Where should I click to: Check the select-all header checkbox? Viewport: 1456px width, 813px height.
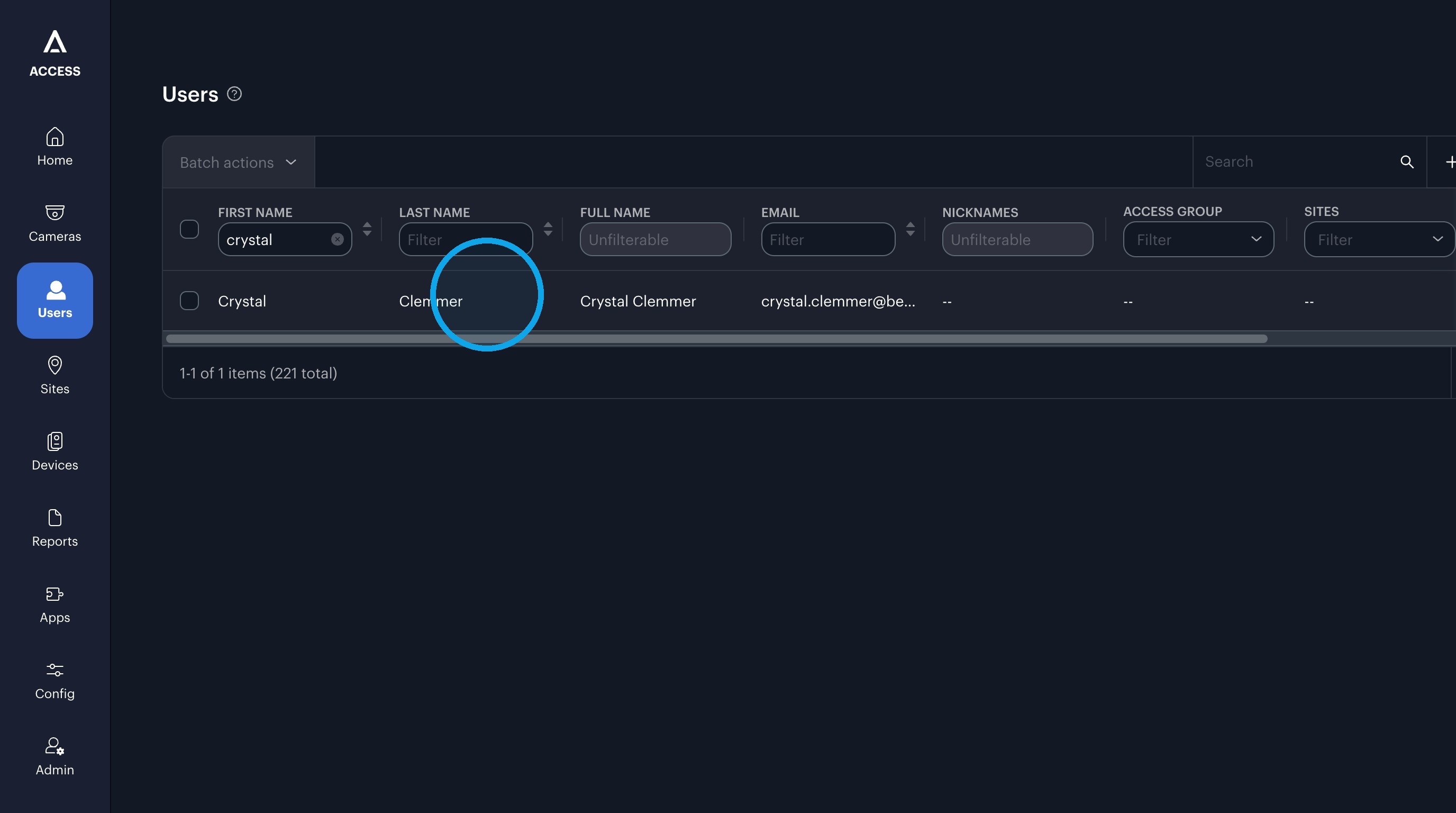click(x=189, y=230)
